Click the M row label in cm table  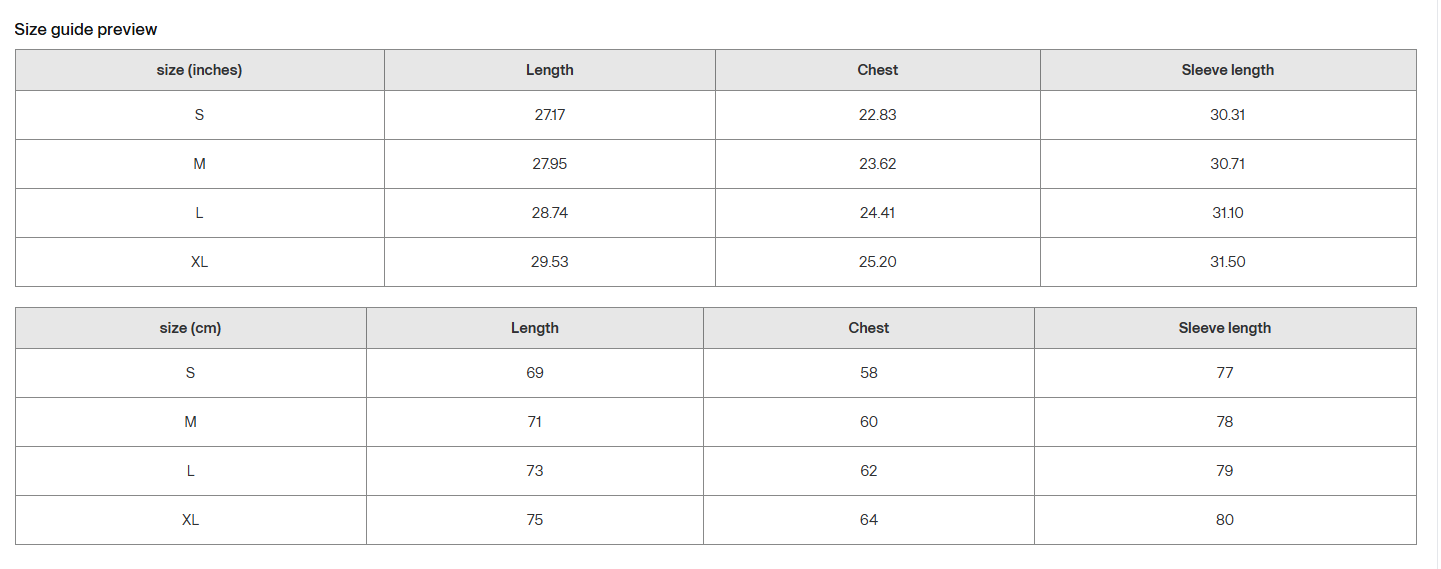click(190, 422)
